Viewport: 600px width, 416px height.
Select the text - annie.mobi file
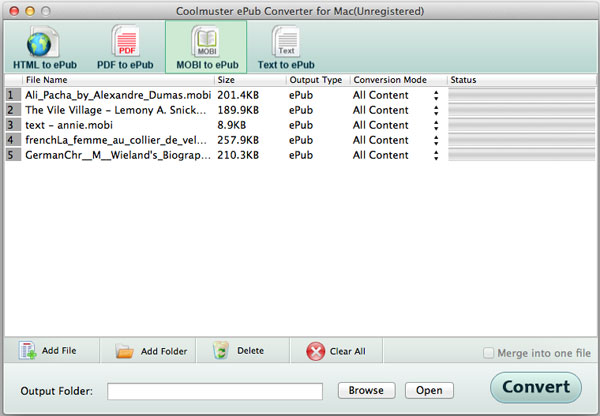click(69, 125)
